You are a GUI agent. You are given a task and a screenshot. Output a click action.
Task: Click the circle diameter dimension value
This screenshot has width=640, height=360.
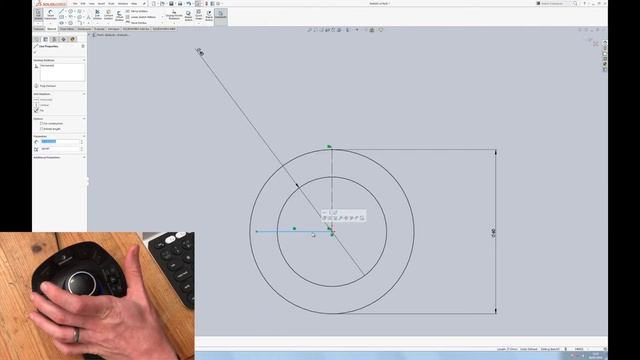[494, 233]
